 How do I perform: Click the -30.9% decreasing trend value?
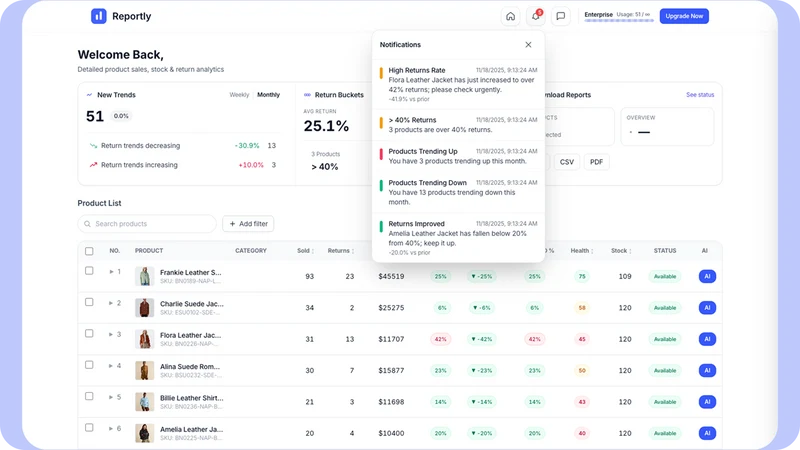point(247,146)
